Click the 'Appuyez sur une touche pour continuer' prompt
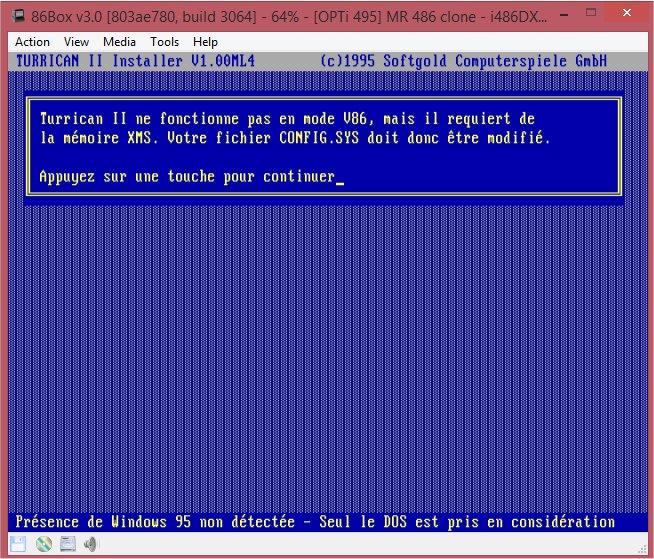The image size is (654, 559). pyautogui.click(x=187, y=177)
